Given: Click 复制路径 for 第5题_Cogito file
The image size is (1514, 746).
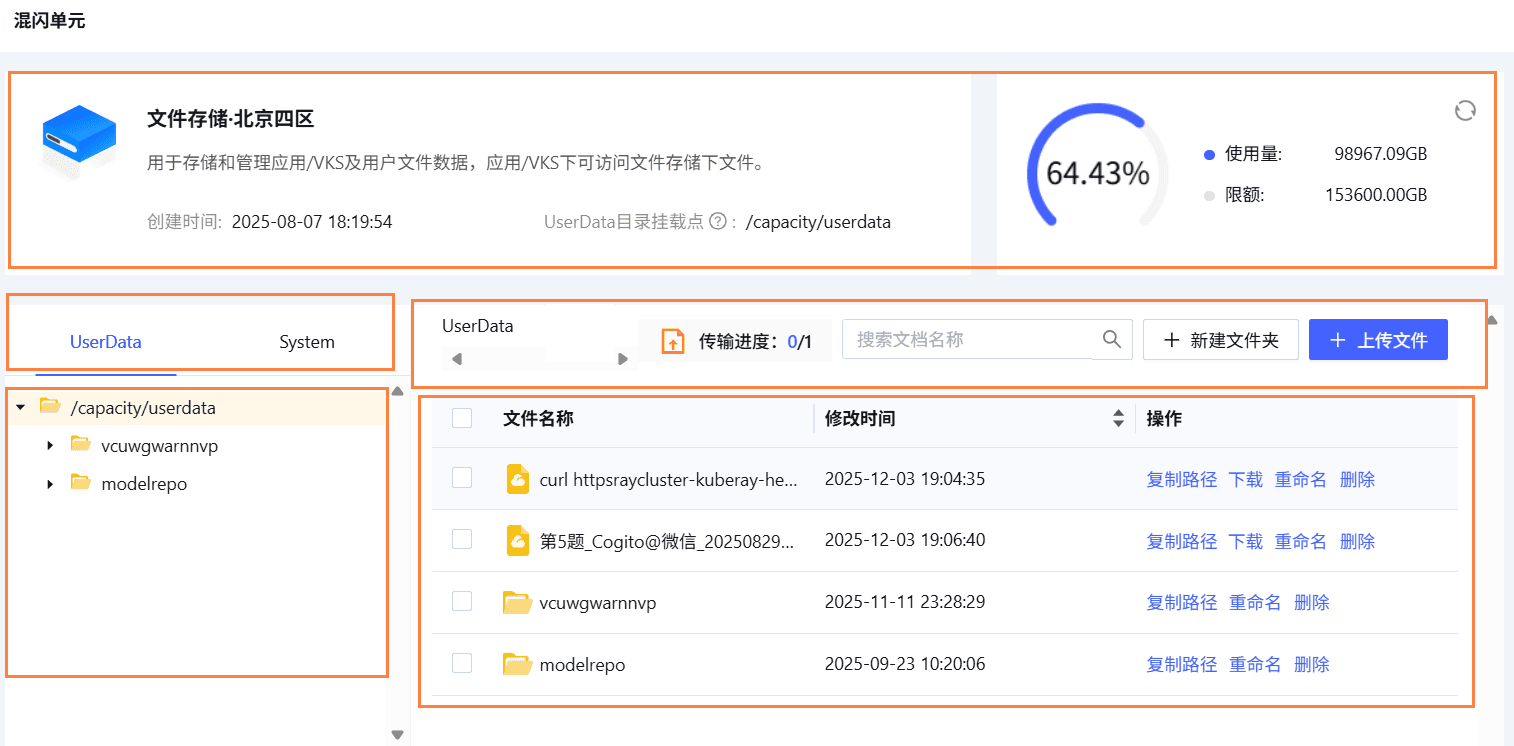Looking at the screenshot, I should pos(1182,541).
